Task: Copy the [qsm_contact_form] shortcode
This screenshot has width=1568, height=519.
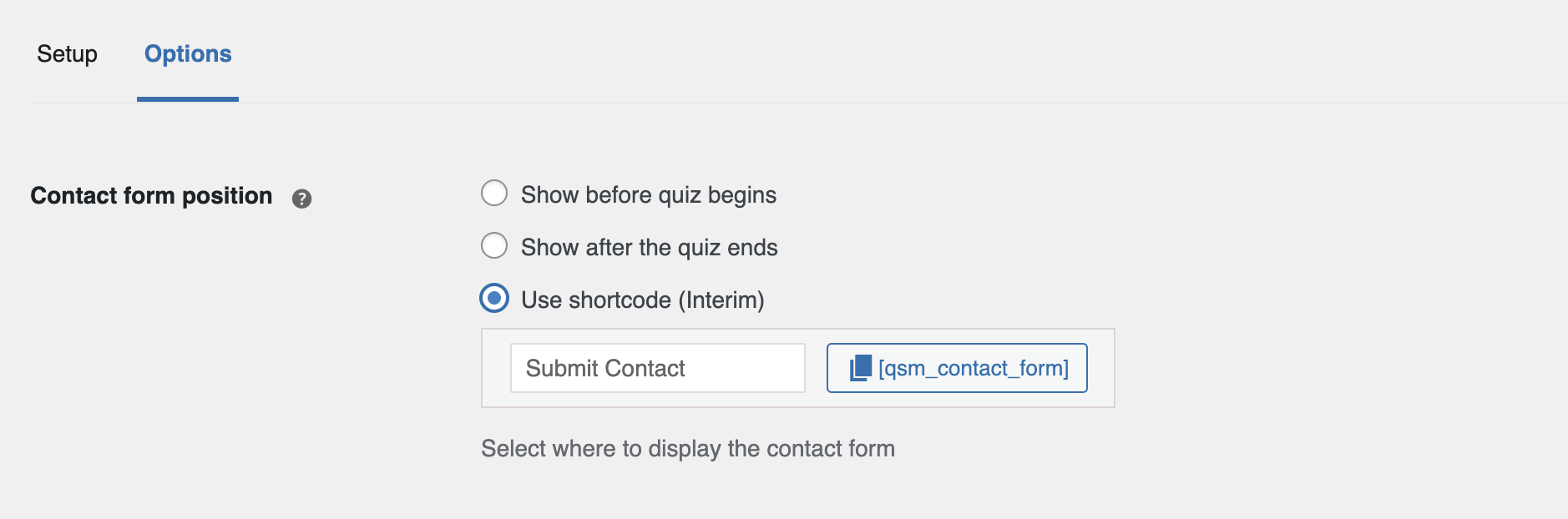Action: tap(956, 367)
